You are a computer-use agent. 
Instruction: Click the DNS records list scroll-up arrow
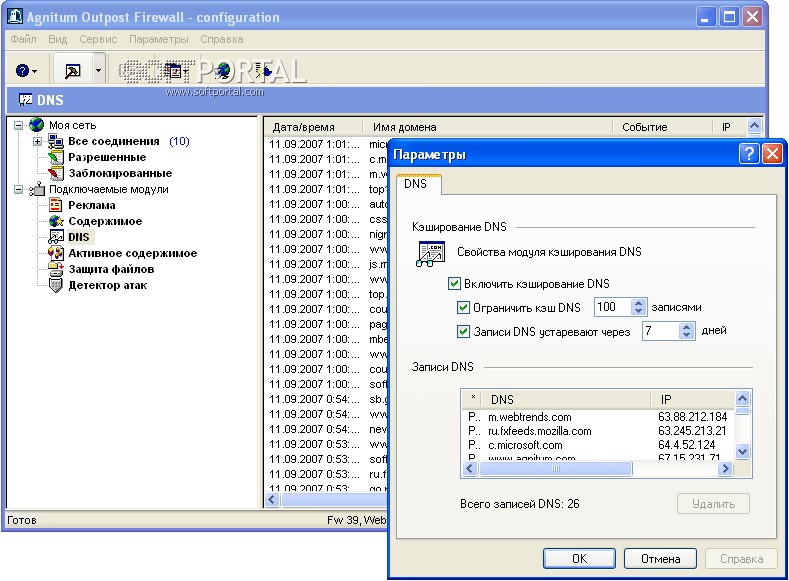[x=743, y=399]
